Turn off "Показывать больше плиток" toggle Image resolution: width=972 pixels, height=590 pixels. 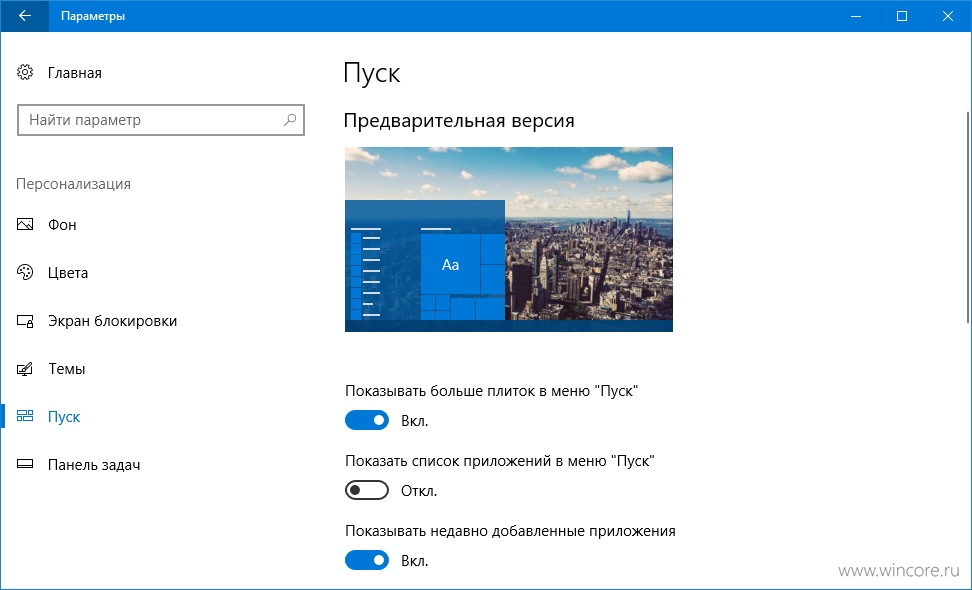[x=367, y=420]
